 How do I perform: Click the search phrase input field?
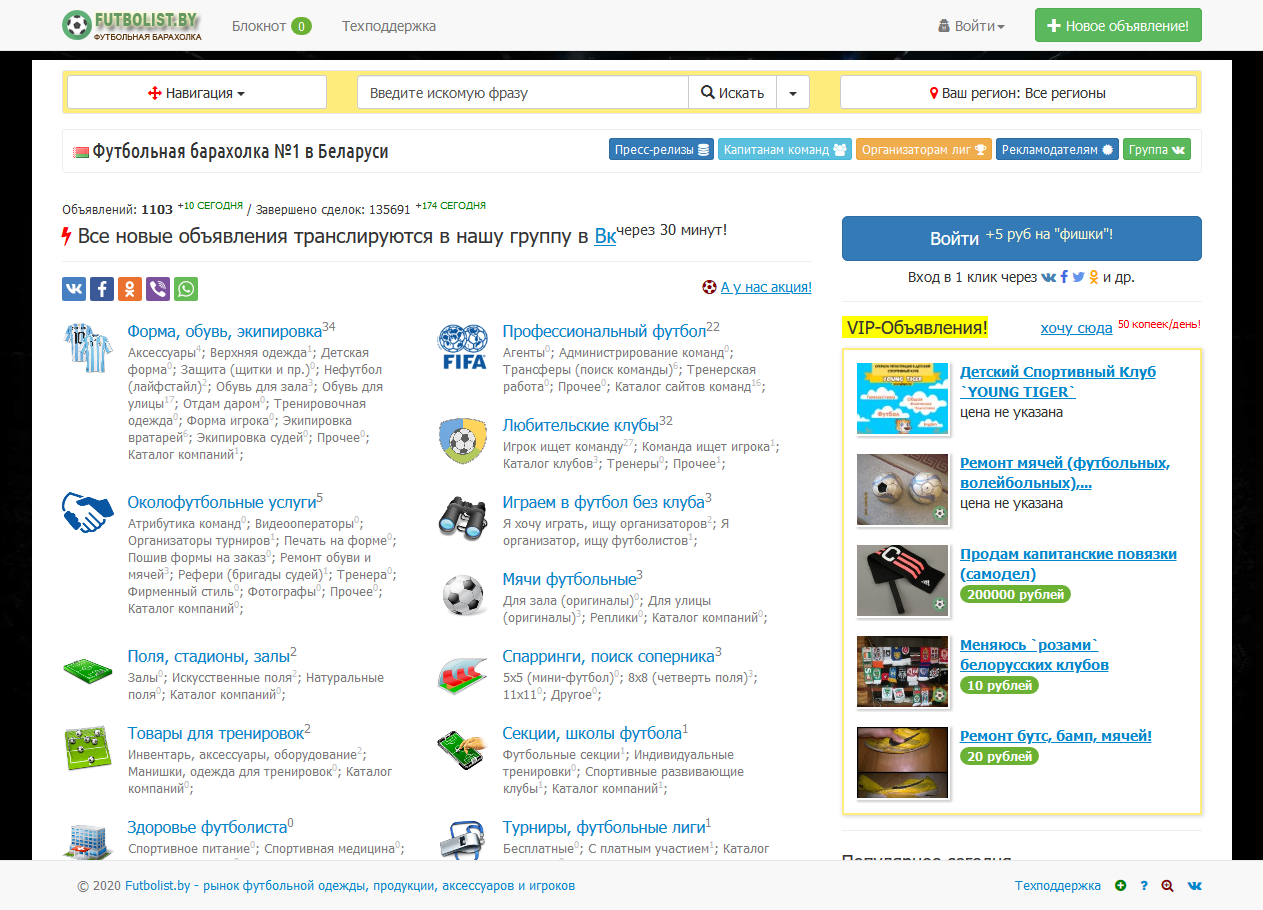tap(523, 93)
